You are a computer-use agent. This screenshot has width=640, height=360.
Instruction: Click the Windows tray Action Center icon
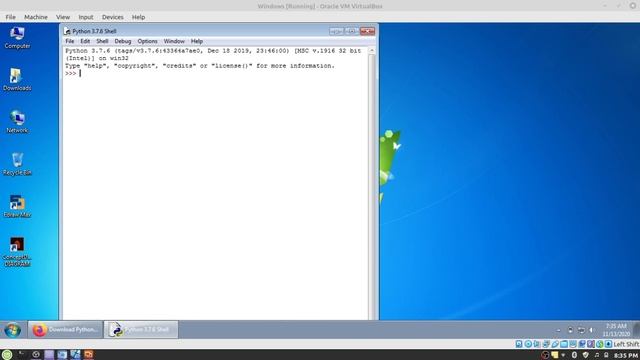point(571,330)
